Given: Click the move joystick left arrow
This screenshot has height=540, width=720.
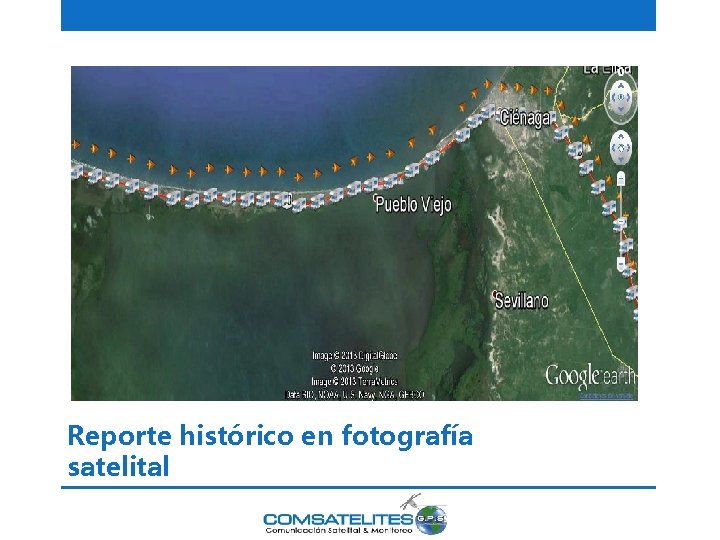Looking at the screenshot, I should (x=613, y=148).
